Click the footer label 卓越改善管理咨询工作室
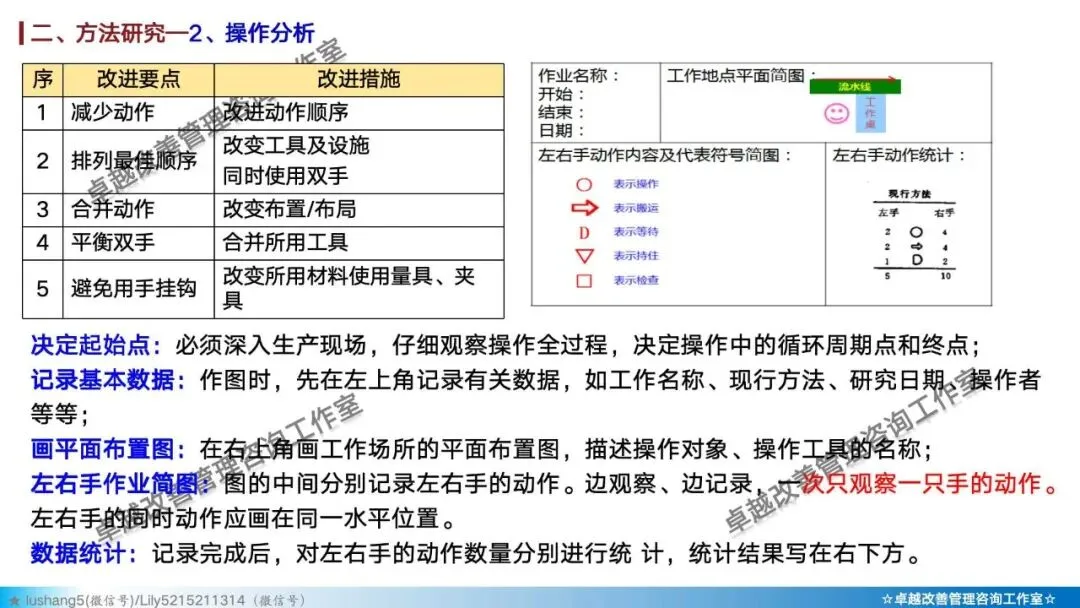This screenshot has width=1080, height=608. pyautogui.click(x=968, y=599)
